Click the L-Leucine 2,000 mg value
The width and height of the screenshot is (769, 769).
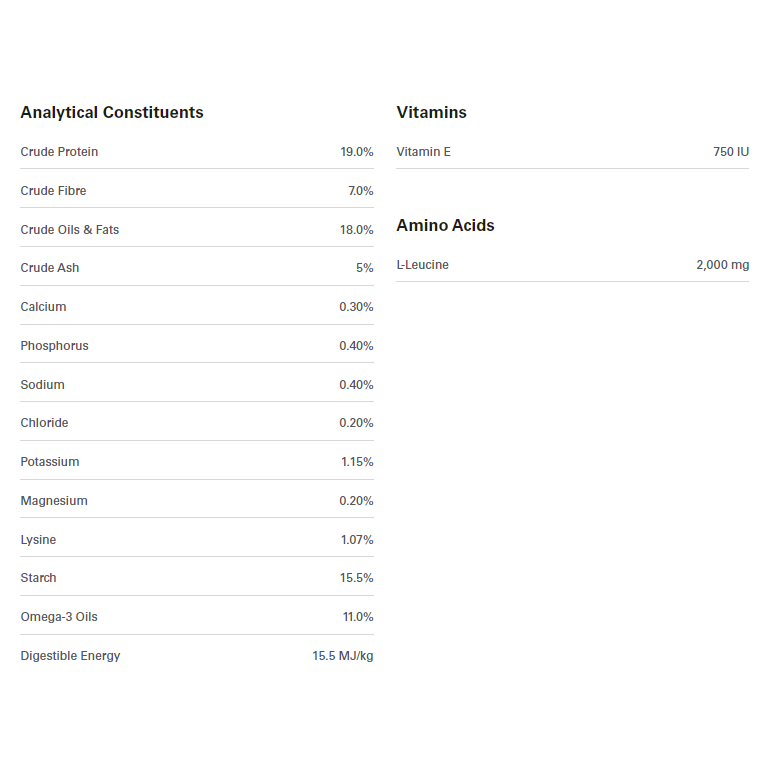(x=722, y=265)
